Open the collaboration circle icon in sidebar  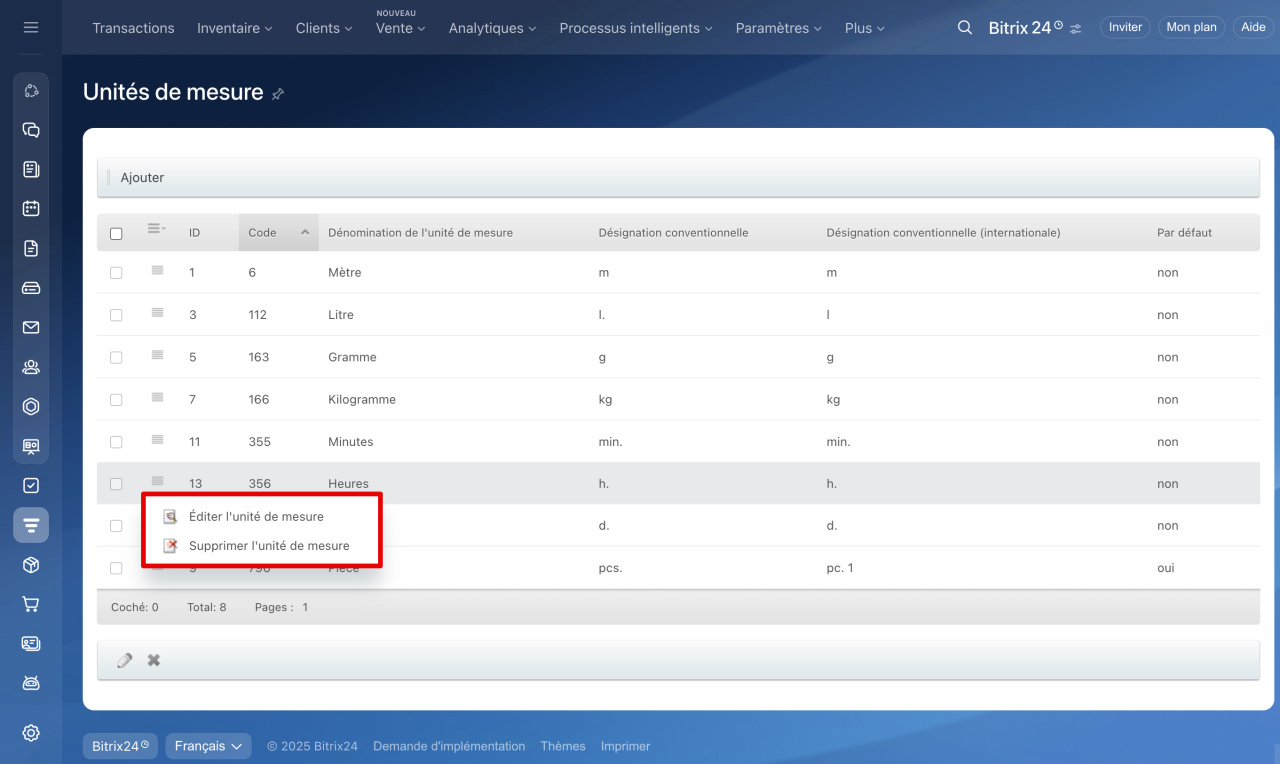tap(31, 91)
